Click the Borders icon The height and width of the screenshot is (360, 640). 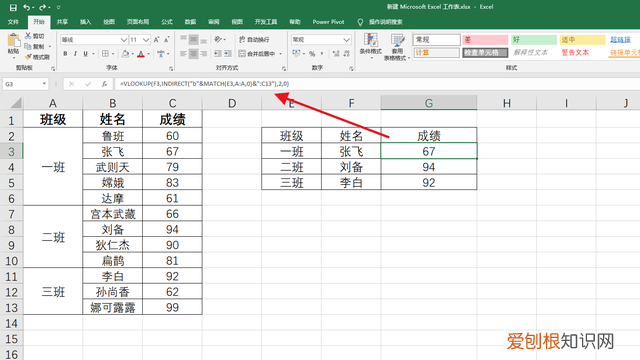(105, 53)
